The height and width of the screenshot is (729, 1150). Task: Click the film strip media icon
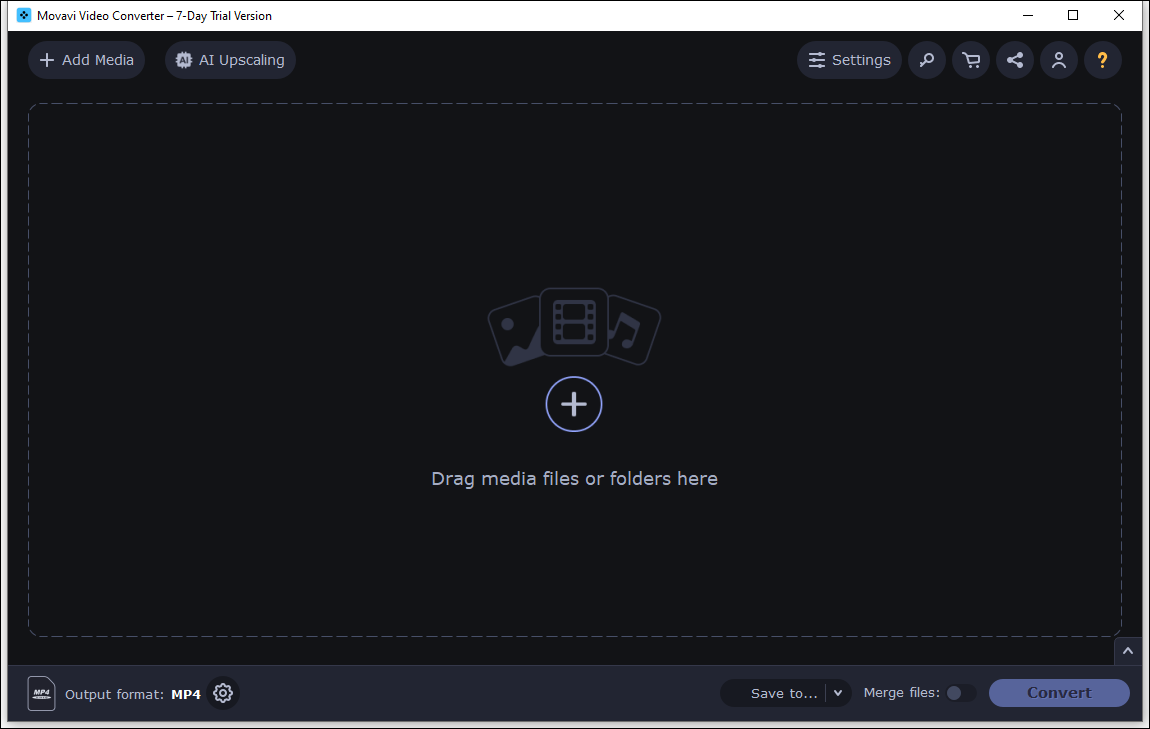coord(574,322)
